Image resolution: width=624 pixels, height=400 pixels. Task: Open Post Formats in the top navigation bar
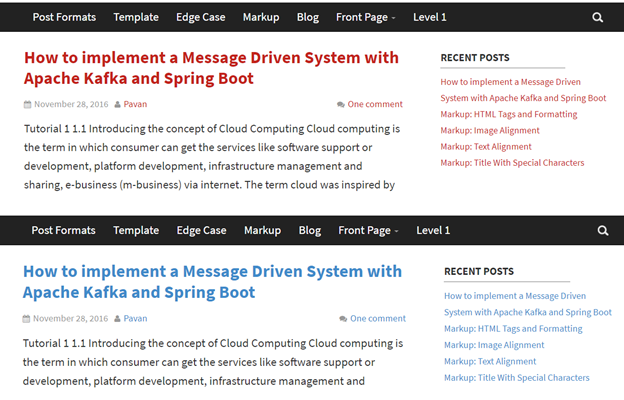pyautogui.click(x=64, y=17)
